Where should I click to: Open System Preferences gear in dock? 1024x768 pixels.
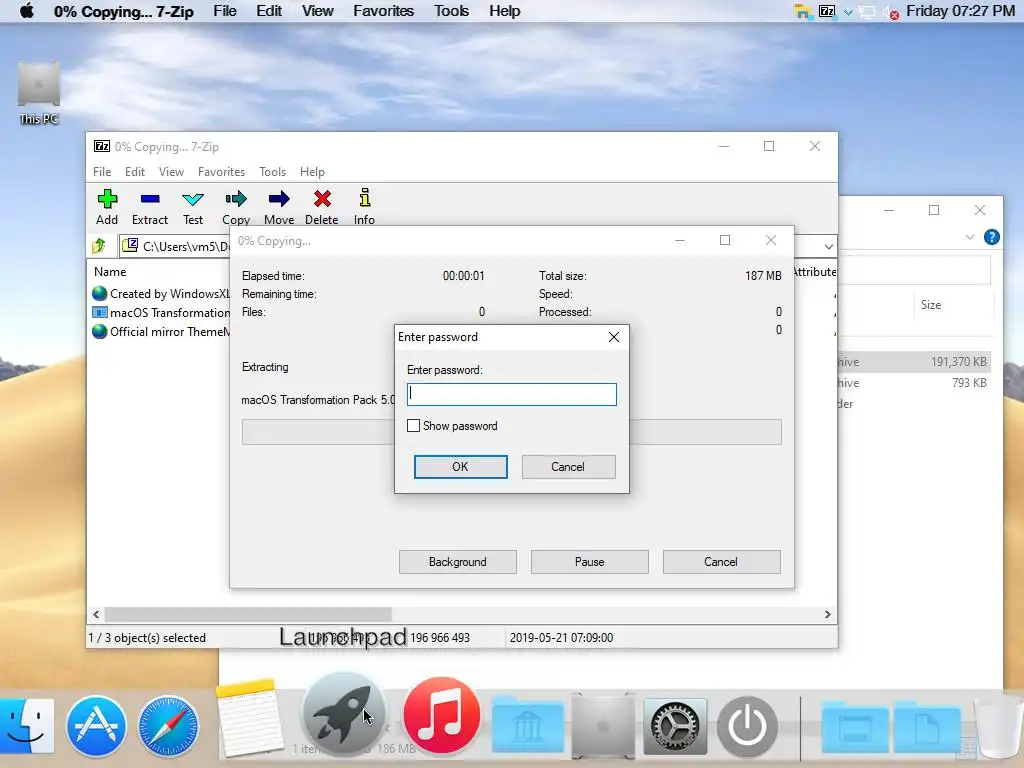coord(675,726)
